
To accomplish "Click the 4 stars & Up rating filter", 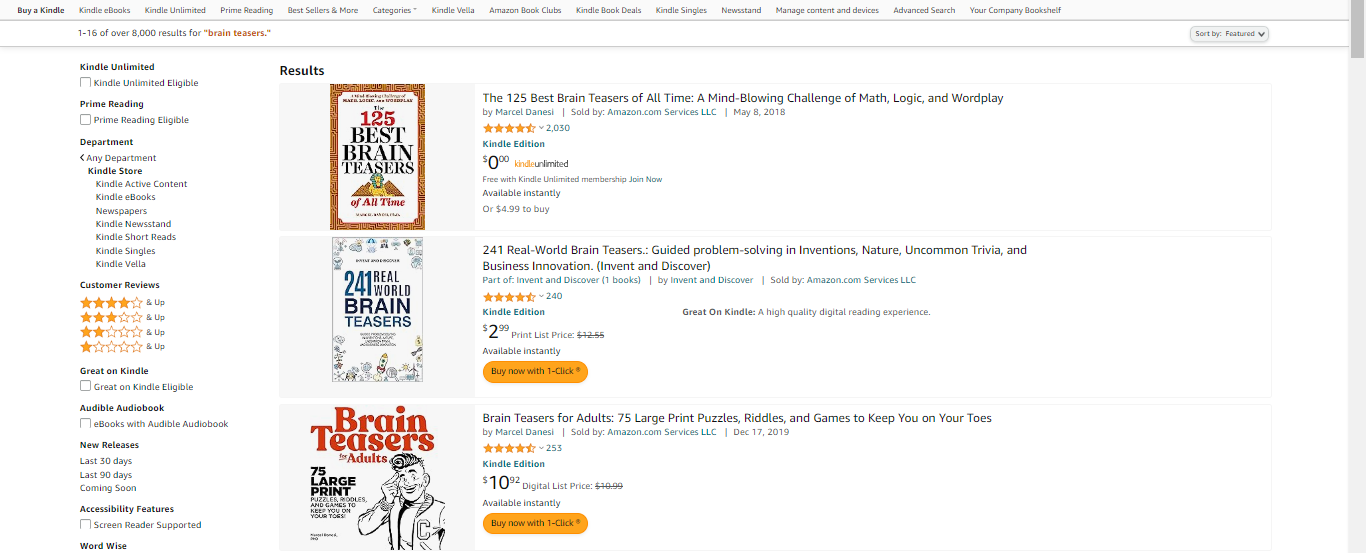I will (x=111, y=302).
